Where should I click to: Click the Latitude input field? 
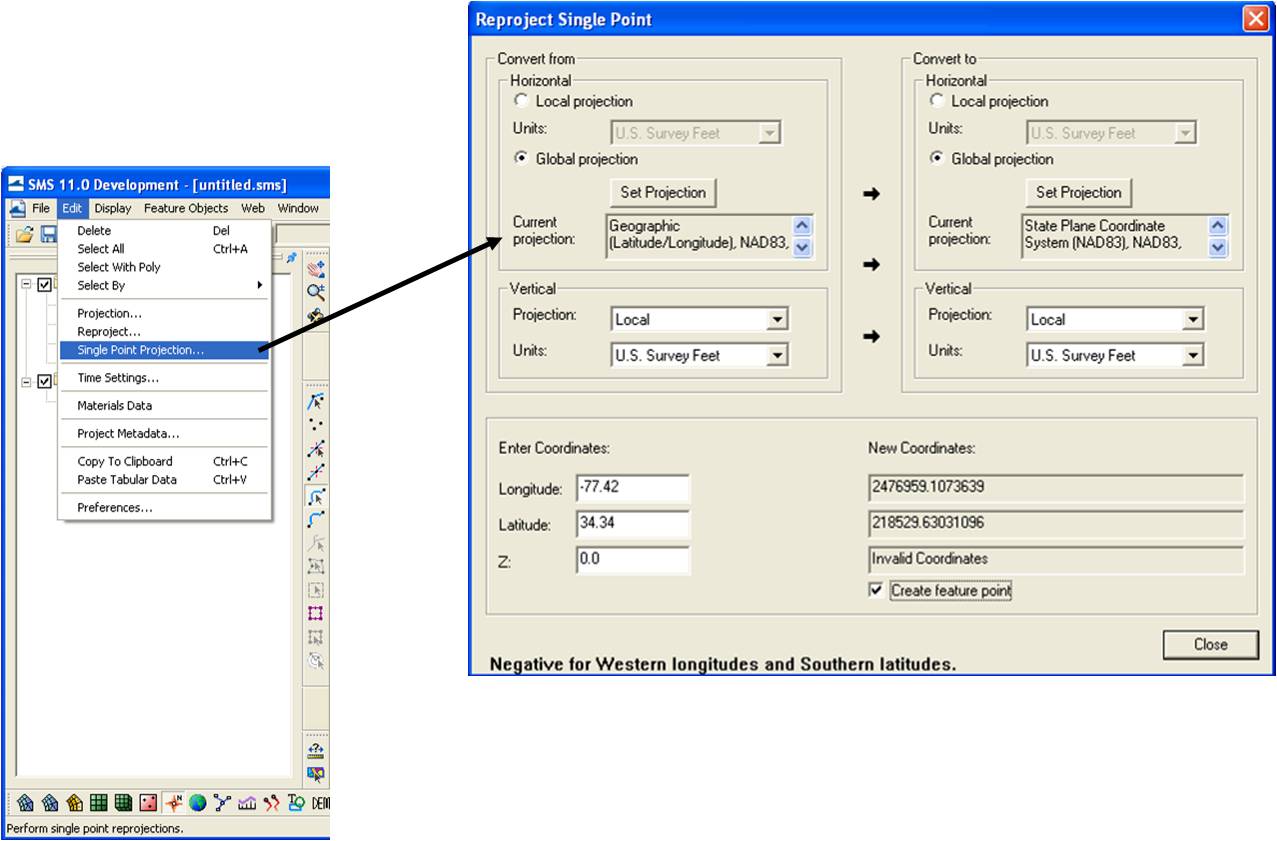[x=633, y=524]
